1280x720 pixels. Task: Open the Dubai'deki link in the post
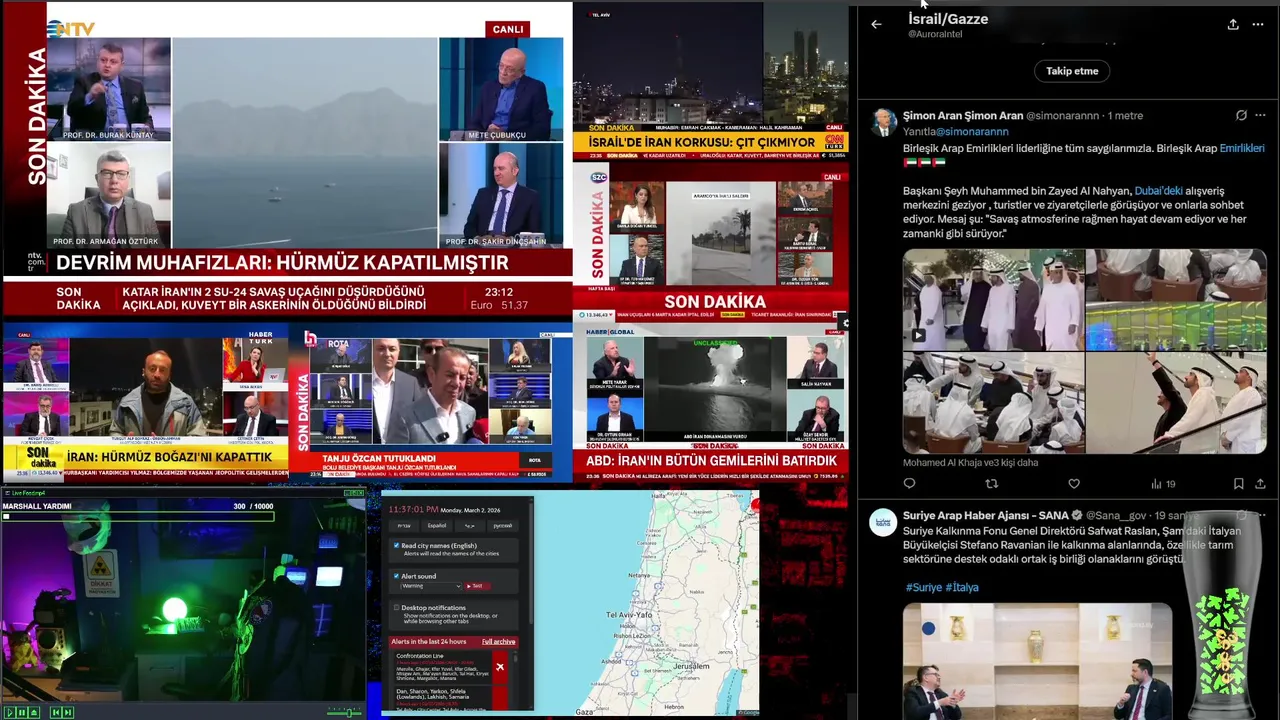(x=1159, y=190)
